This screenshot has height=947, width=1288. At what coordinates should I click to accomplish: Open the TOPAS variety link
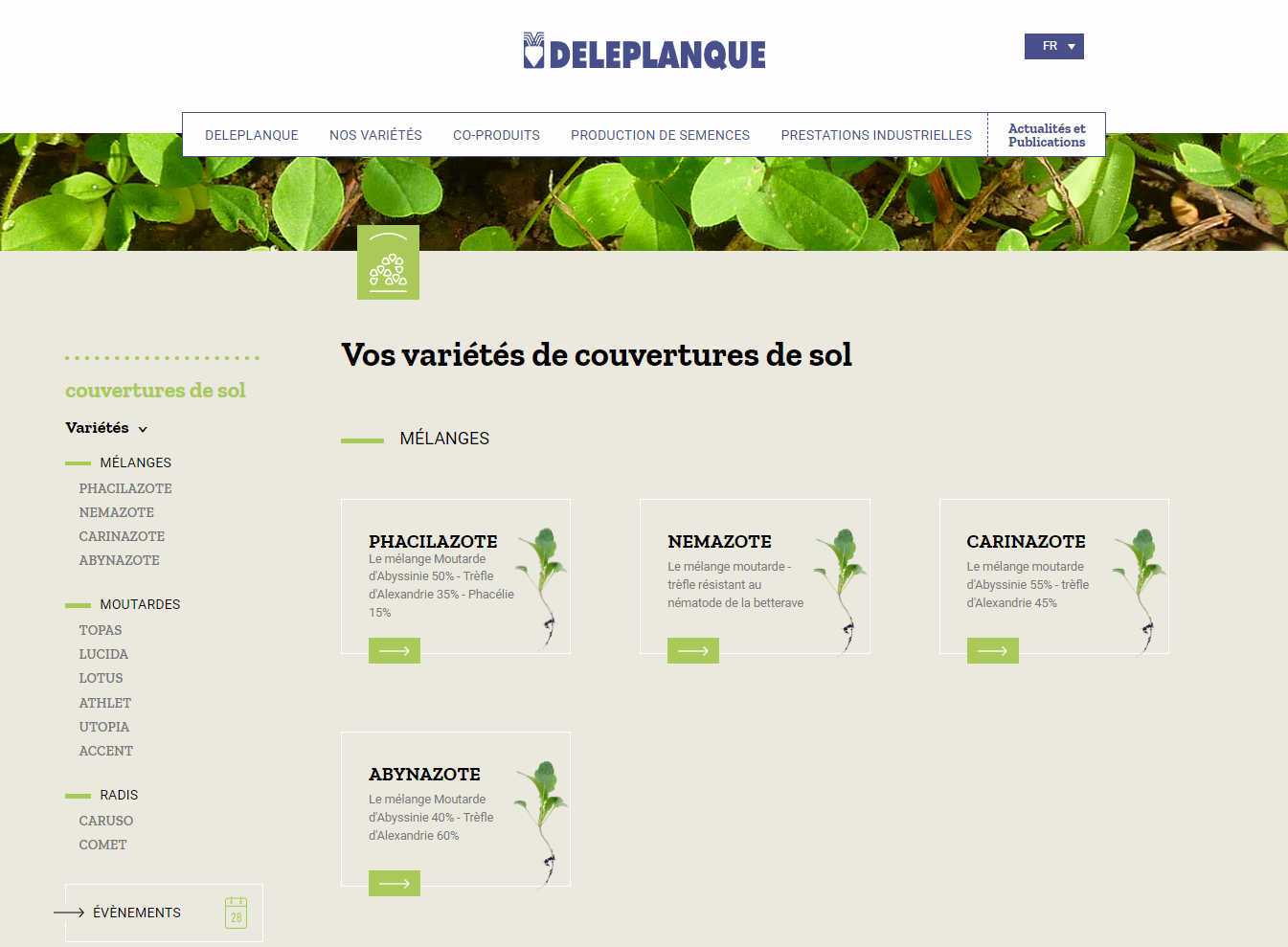coord(101,630)
